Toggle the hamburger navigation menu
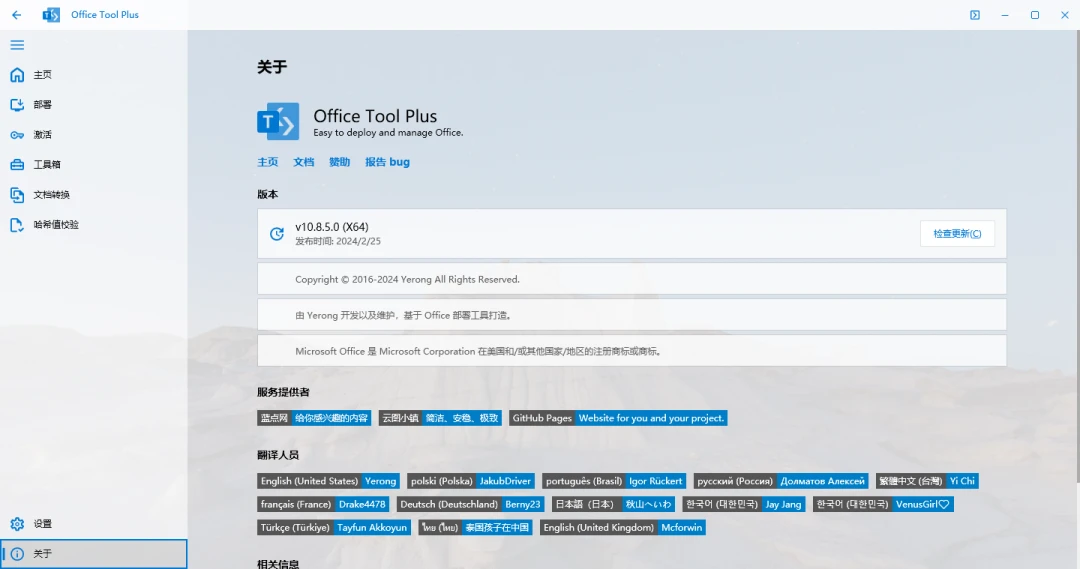 point(17,45)
